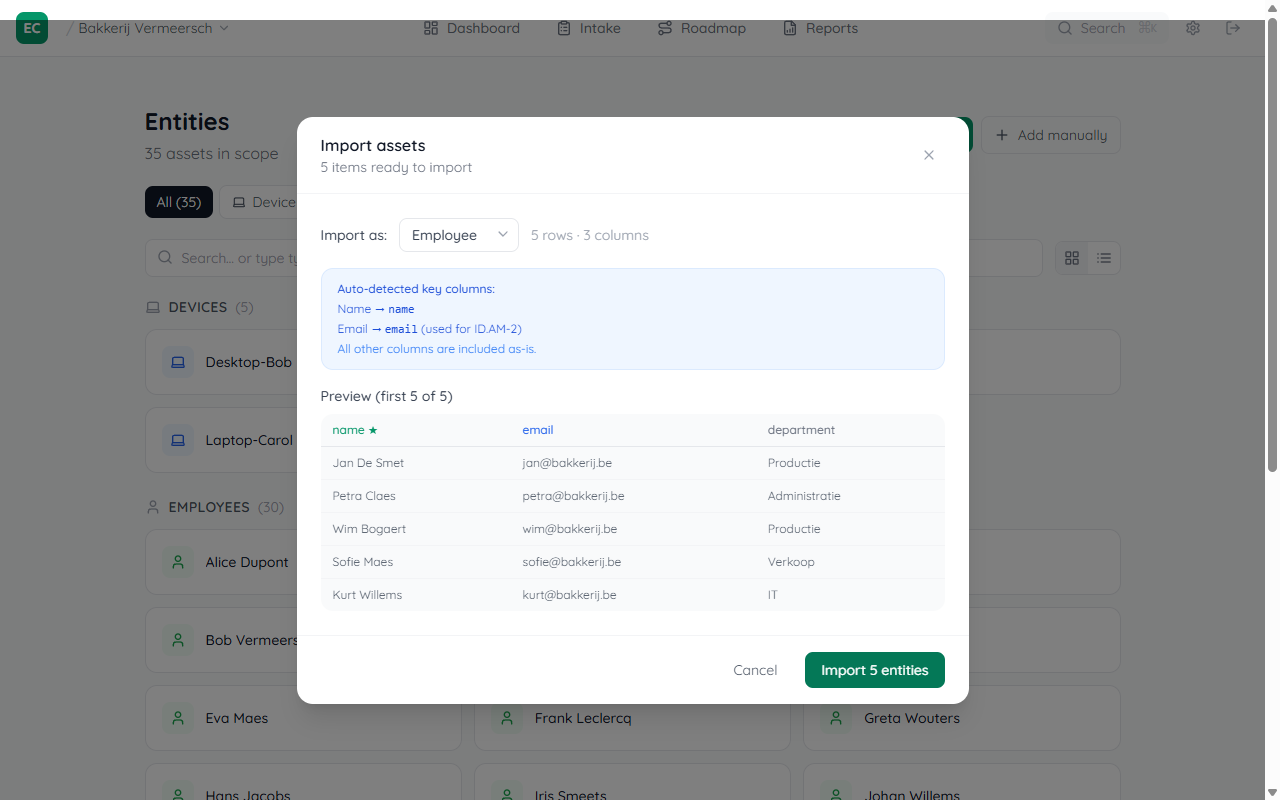1280x800 pixels.
Task: Click the logout icon in the top right
Action: [x=1233, y=28]
